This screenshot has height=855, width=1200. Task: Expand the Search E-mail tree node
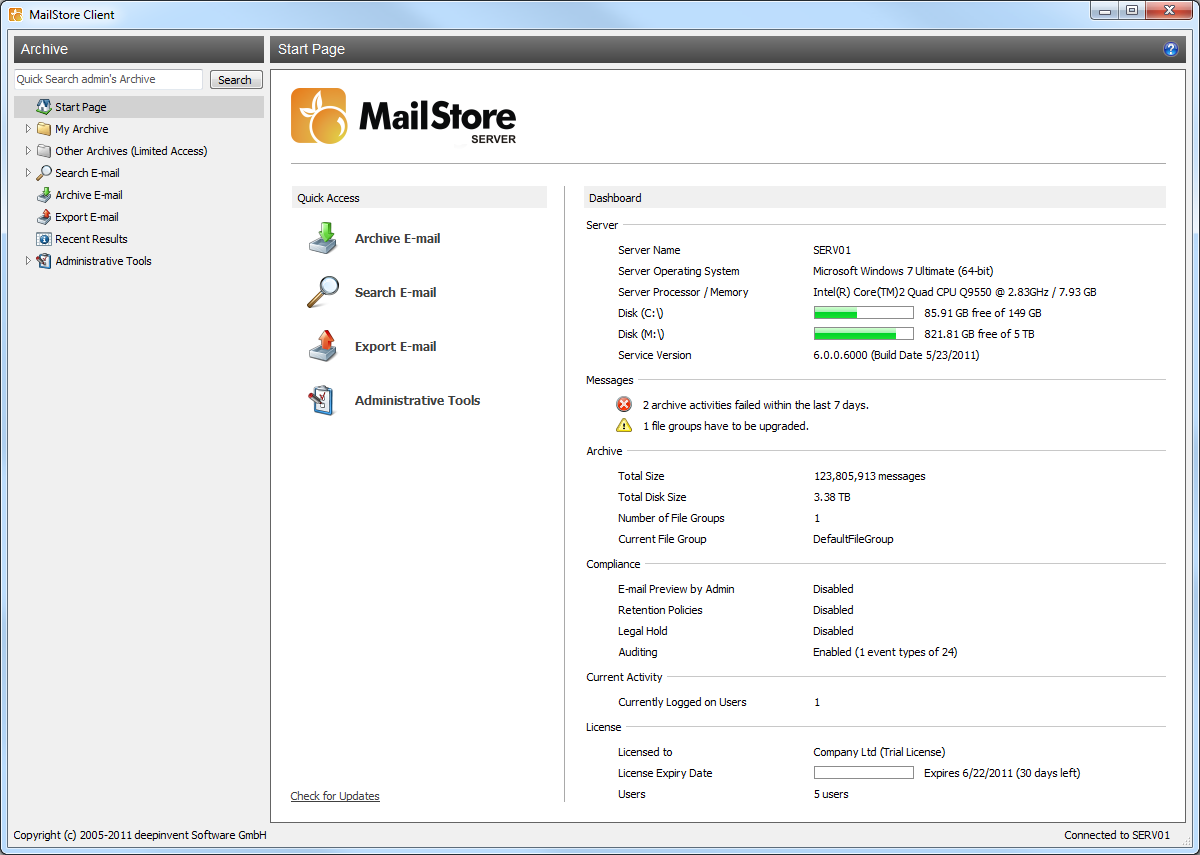point(28,173)
